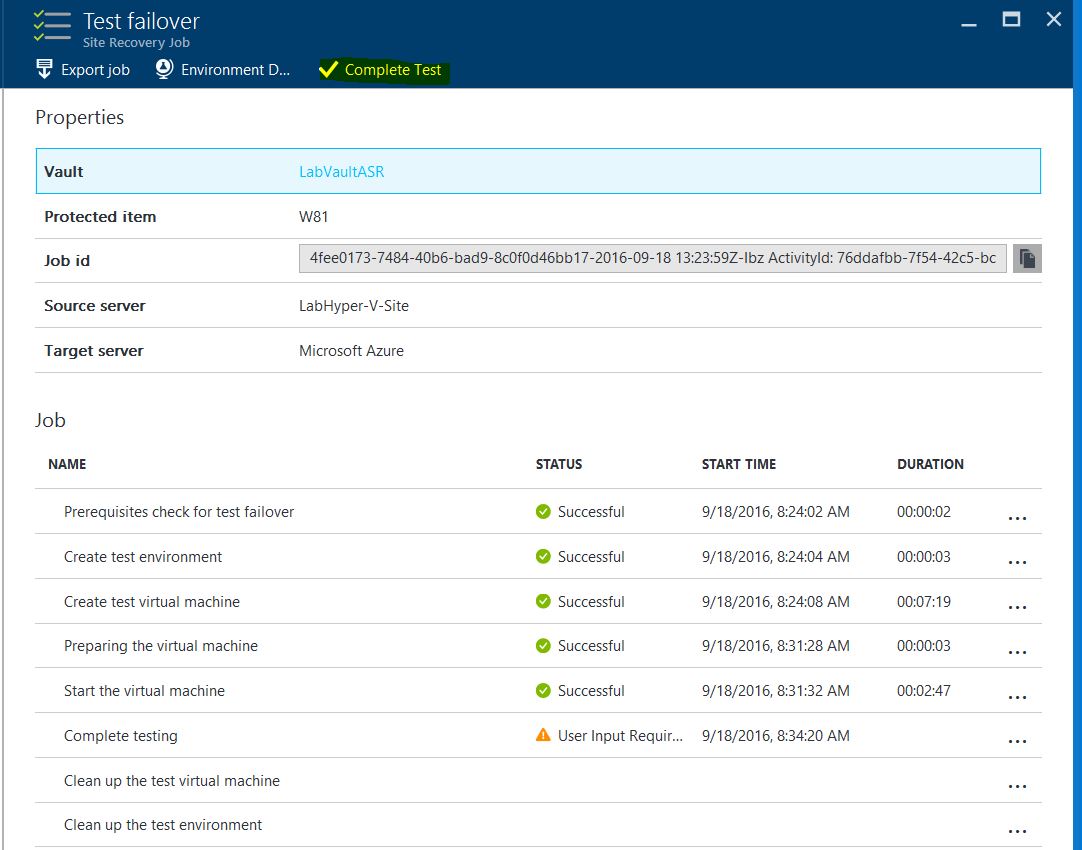Open ellipsis menu for Start the virtual machine

(x=1017, y=697)
